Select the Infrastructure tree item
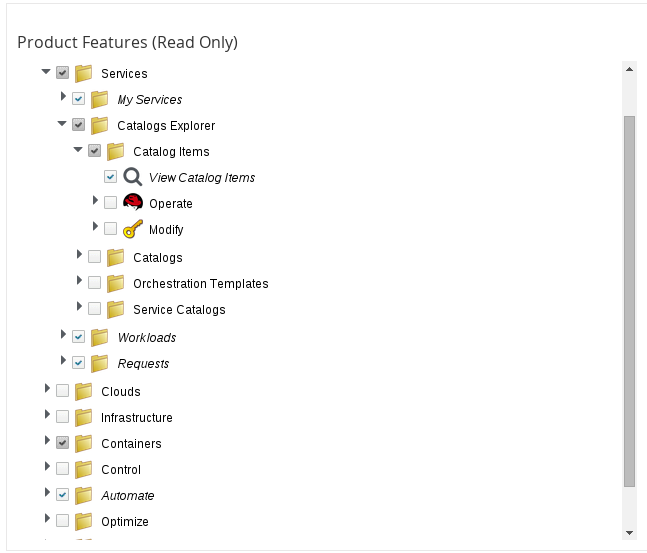This screenshot has height=553, width=647. (137, 418)
